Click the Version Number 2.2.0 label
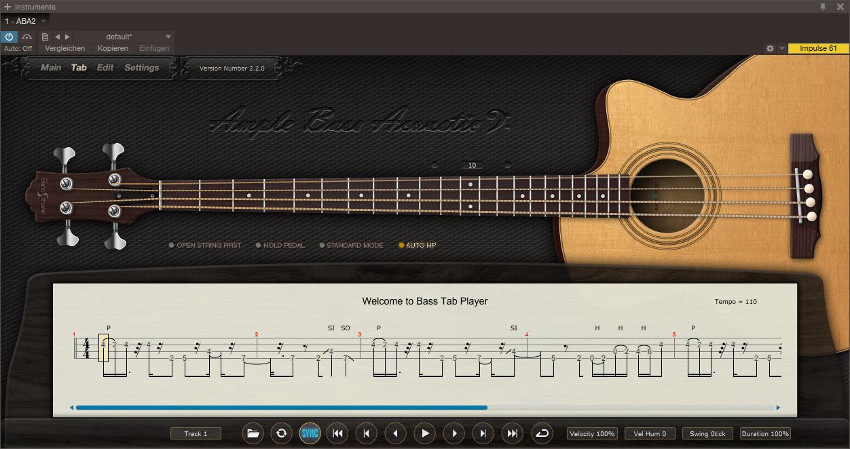850x449 pixels. [x=231, y=68]
